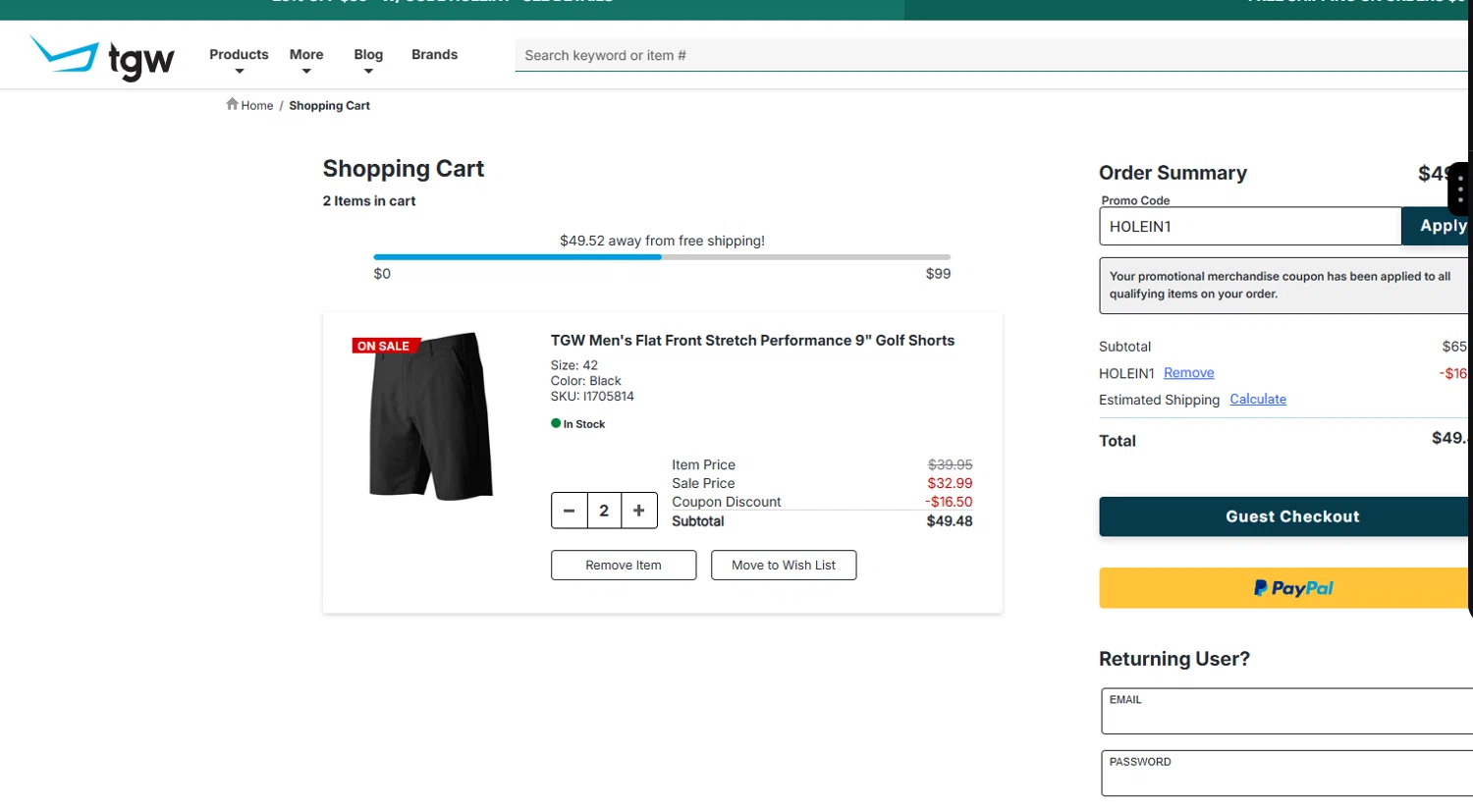The width and height of the screenshot is (1473, 812).
Task: Open the Products menu
Action: pyautogui.click(x=239, y=55)
